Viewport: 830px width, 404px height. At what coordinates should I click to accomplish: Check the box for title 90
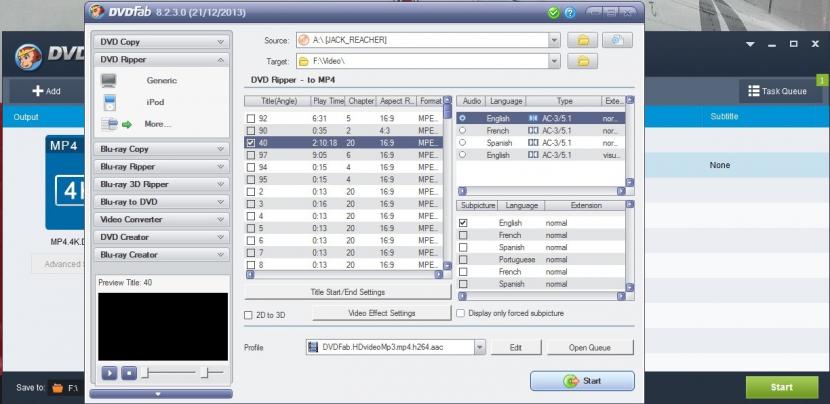coord(251,131)
